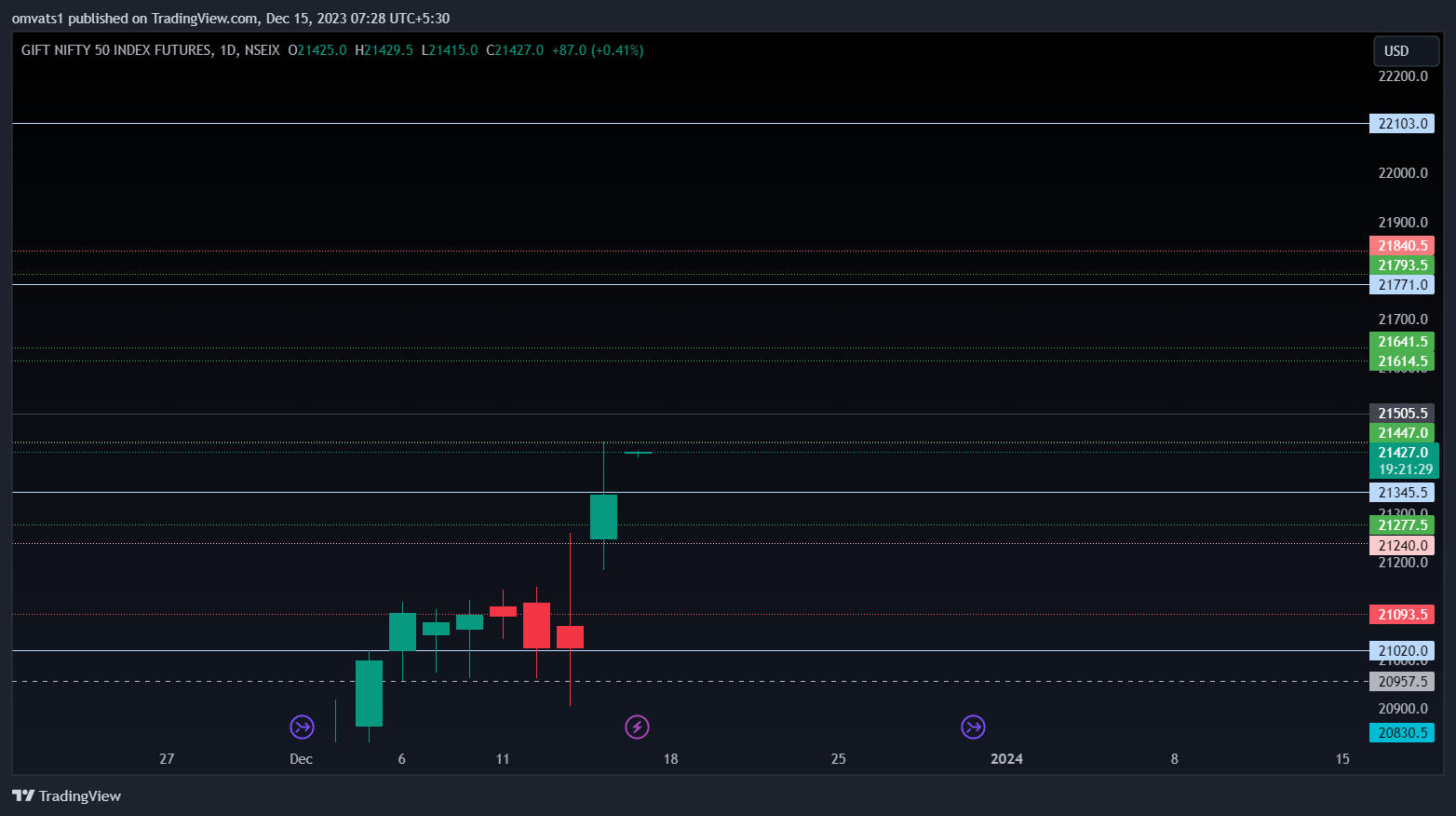
Task: Open the USD currency selector
Action: tap(1406, 50)
